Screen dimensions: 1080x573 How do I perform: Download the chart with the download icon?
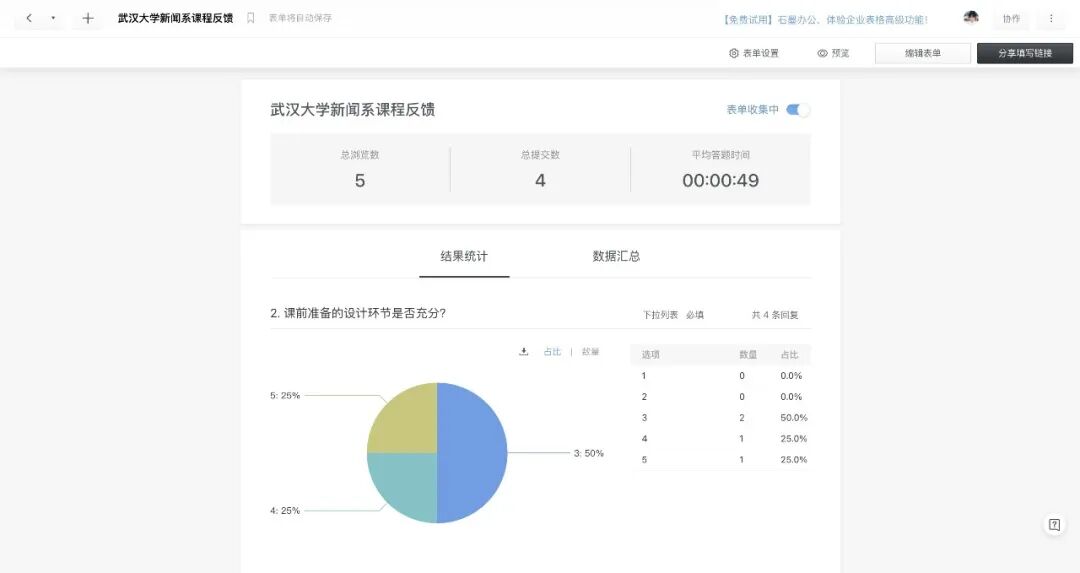point(523,351)
